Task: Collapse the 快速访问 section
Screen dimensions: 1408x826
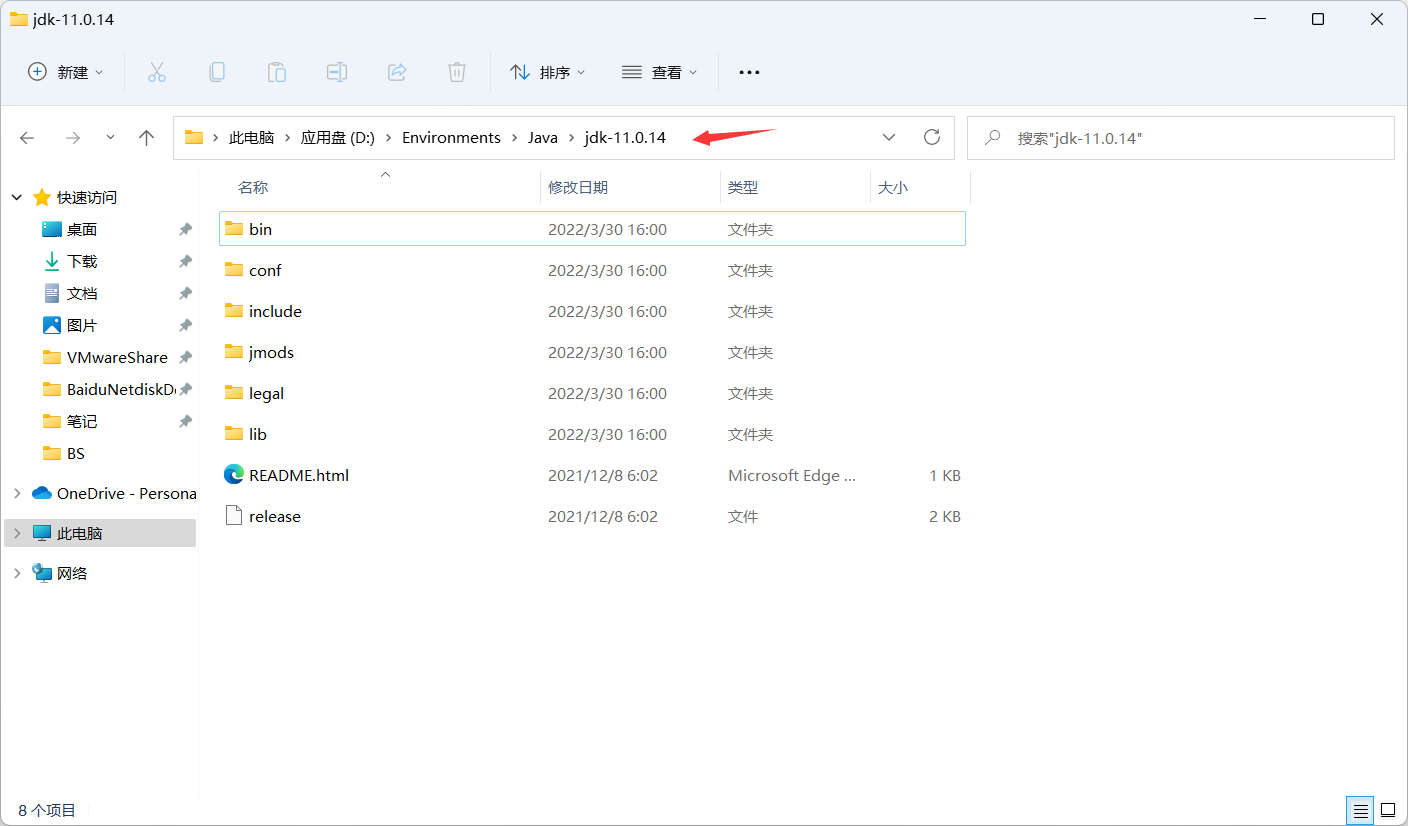Action: (x=17, y=198)
